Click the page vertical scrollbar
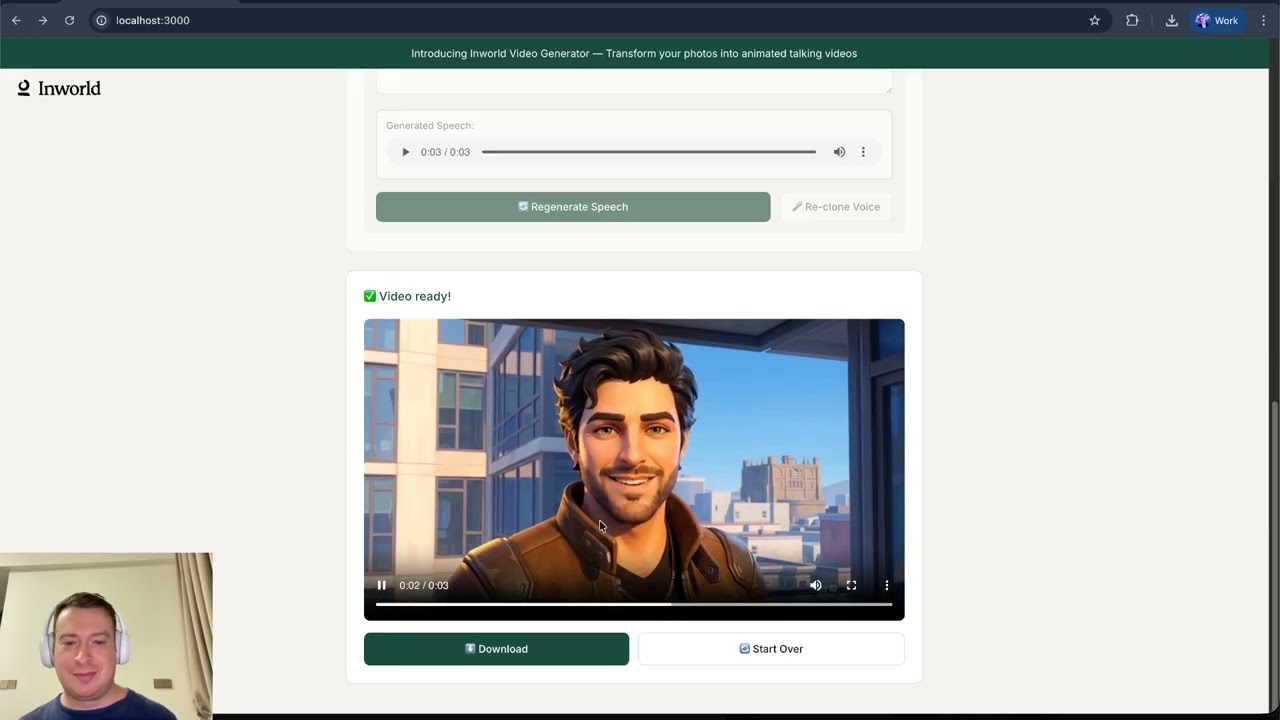This screenshot has height=720, width=1280. 1274,555
